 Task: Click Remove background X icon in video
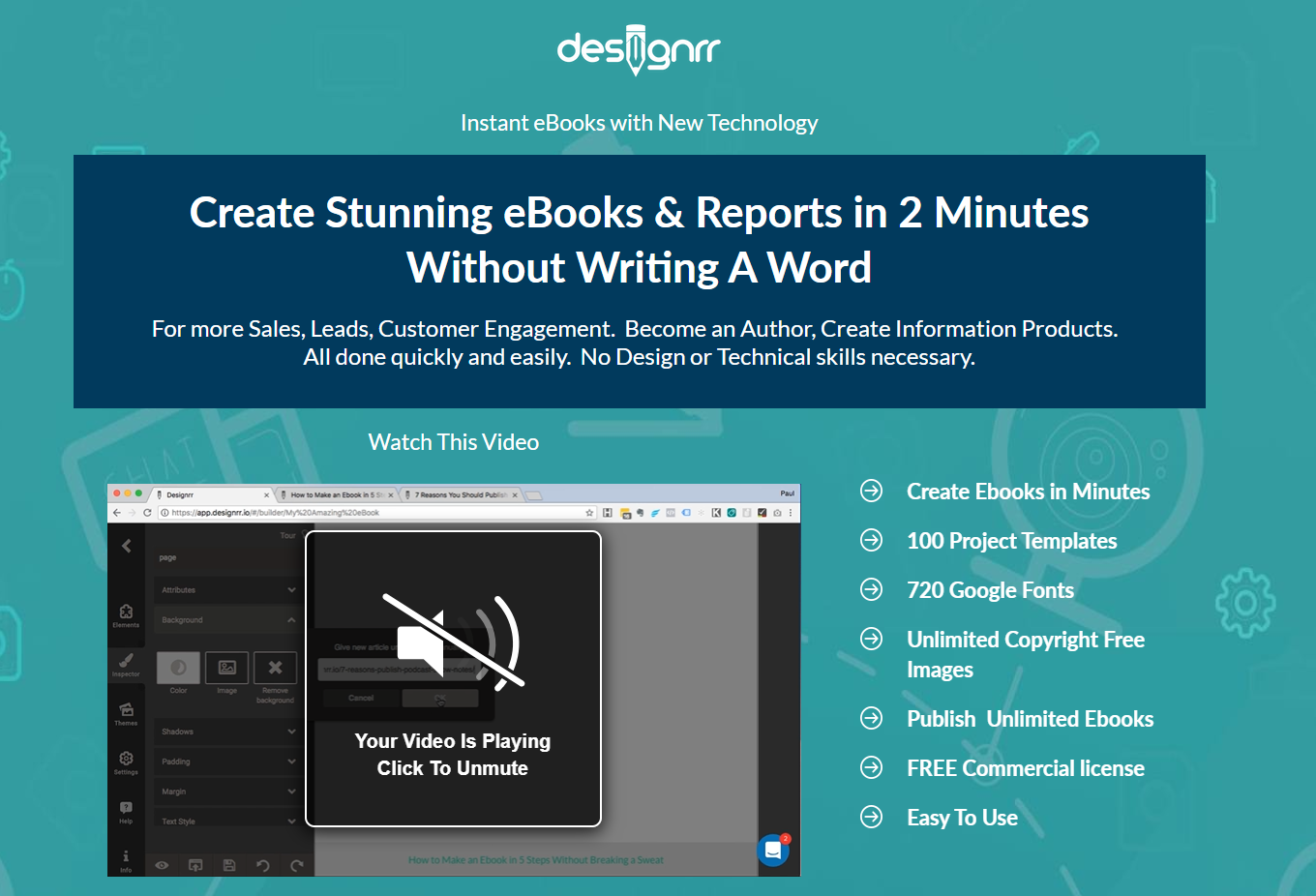(275, 668)
